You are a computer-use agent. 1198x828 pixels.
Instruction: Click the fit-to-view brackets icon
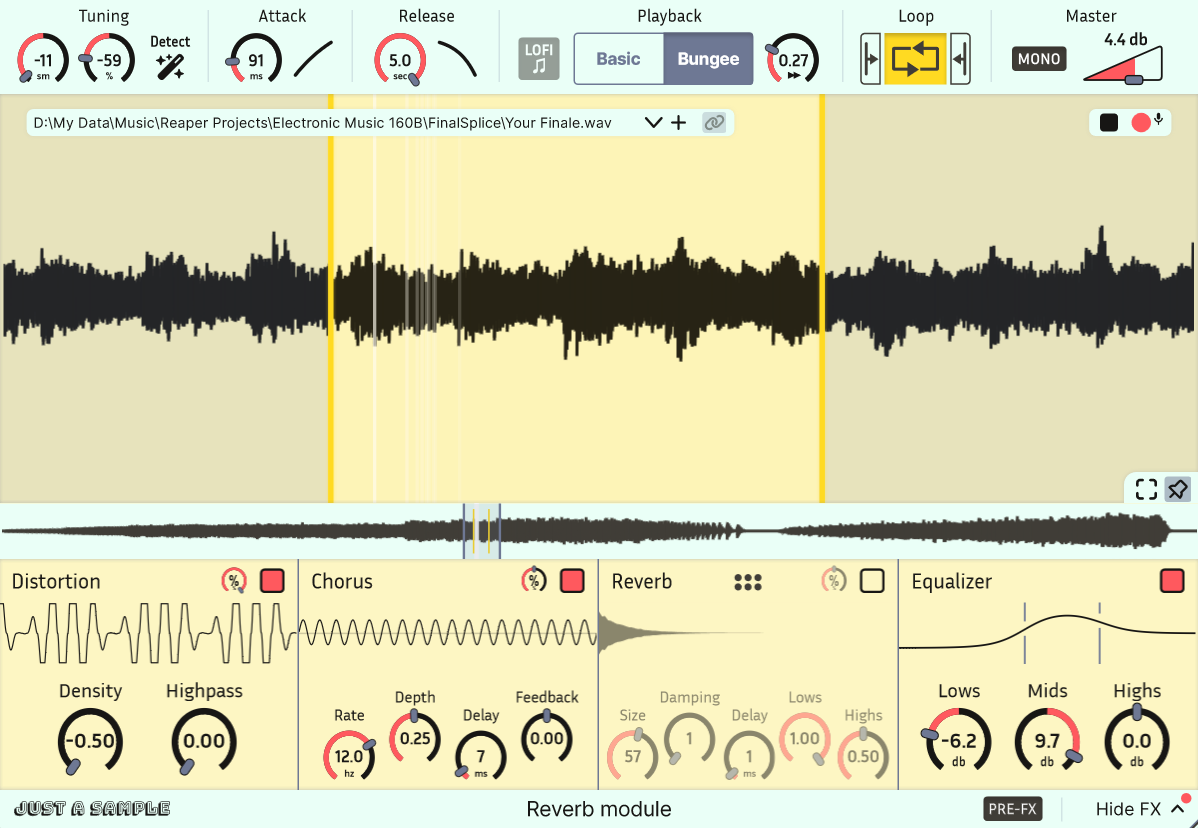[1146, 489]
